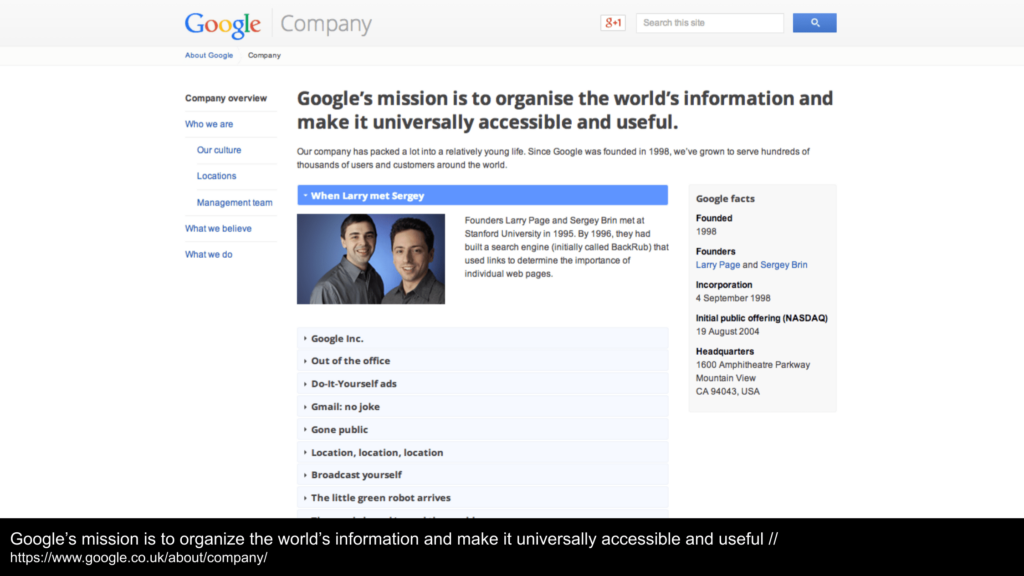Open the Management team sidebar link
This screenshot has width=1024, height=576.
coord(234,202)
